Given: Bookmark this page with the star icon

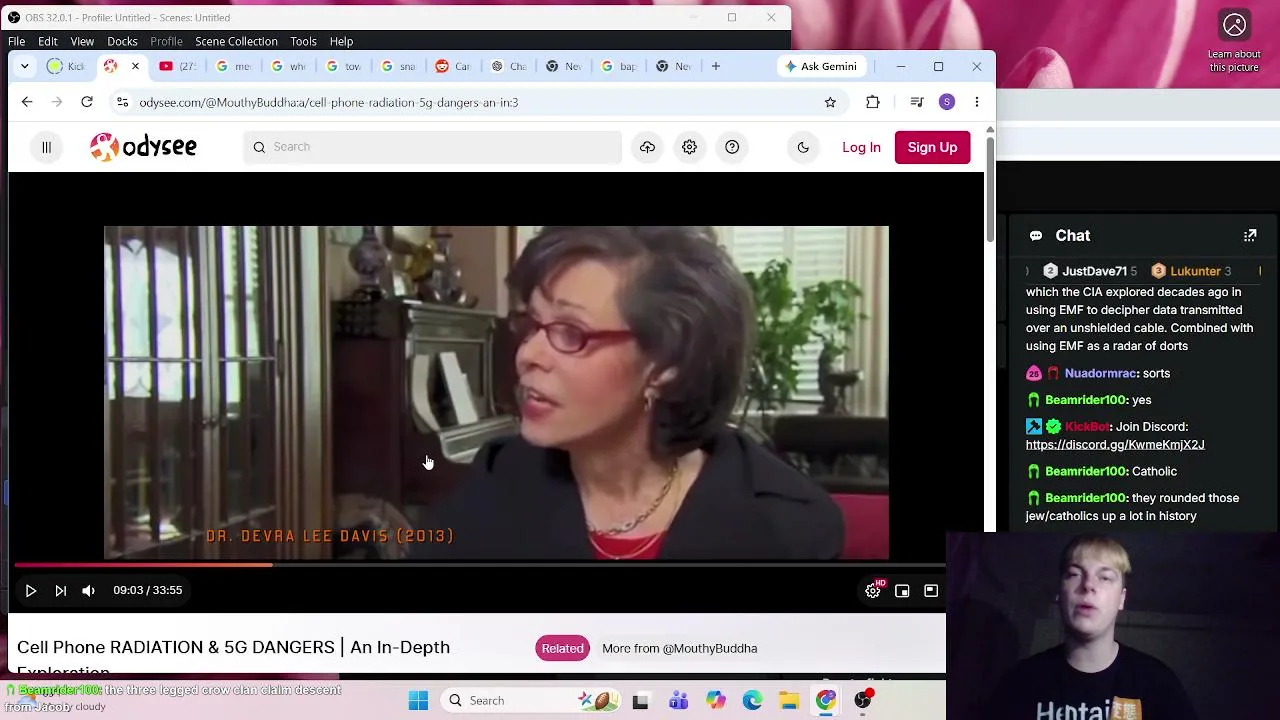Looking at the screenshot, I should [x=830, y=102].
